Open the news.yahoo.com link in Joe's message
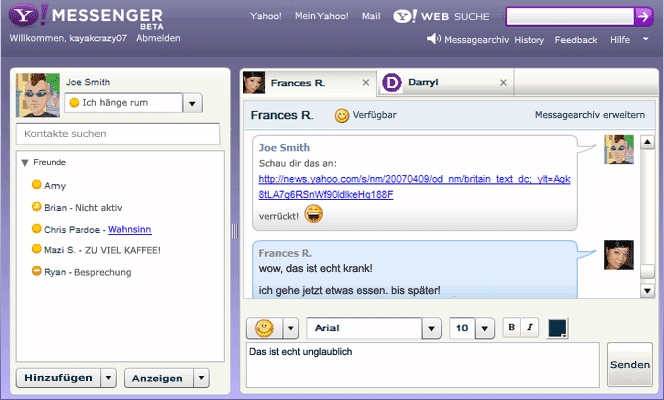 coord(414,187)
